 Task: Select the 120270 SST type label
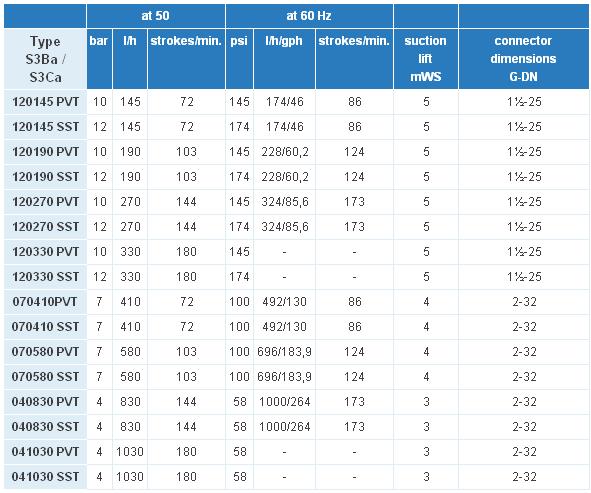[x=45, y=227]
